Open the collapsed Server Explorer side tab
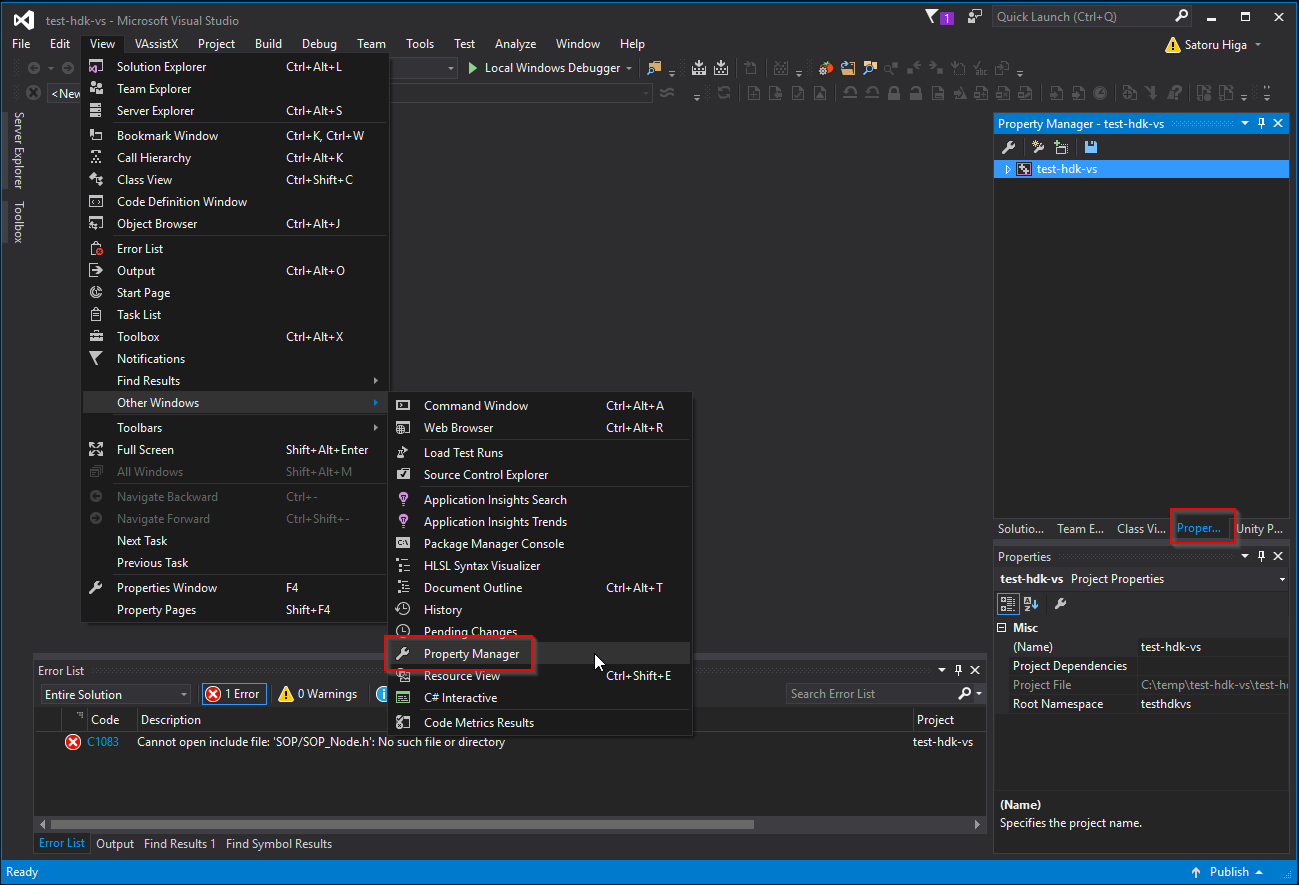1299x885 pixels. (x=18, y=150)
